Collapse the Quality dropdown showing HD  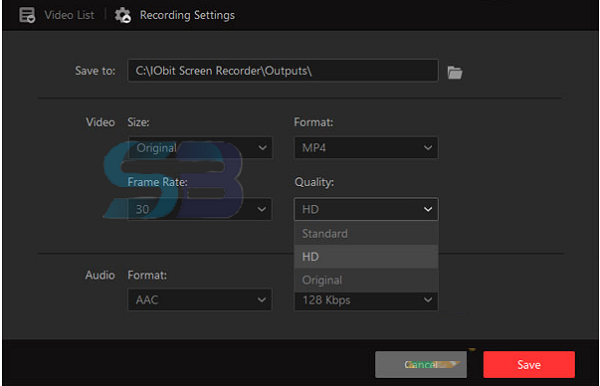[366, 209]
